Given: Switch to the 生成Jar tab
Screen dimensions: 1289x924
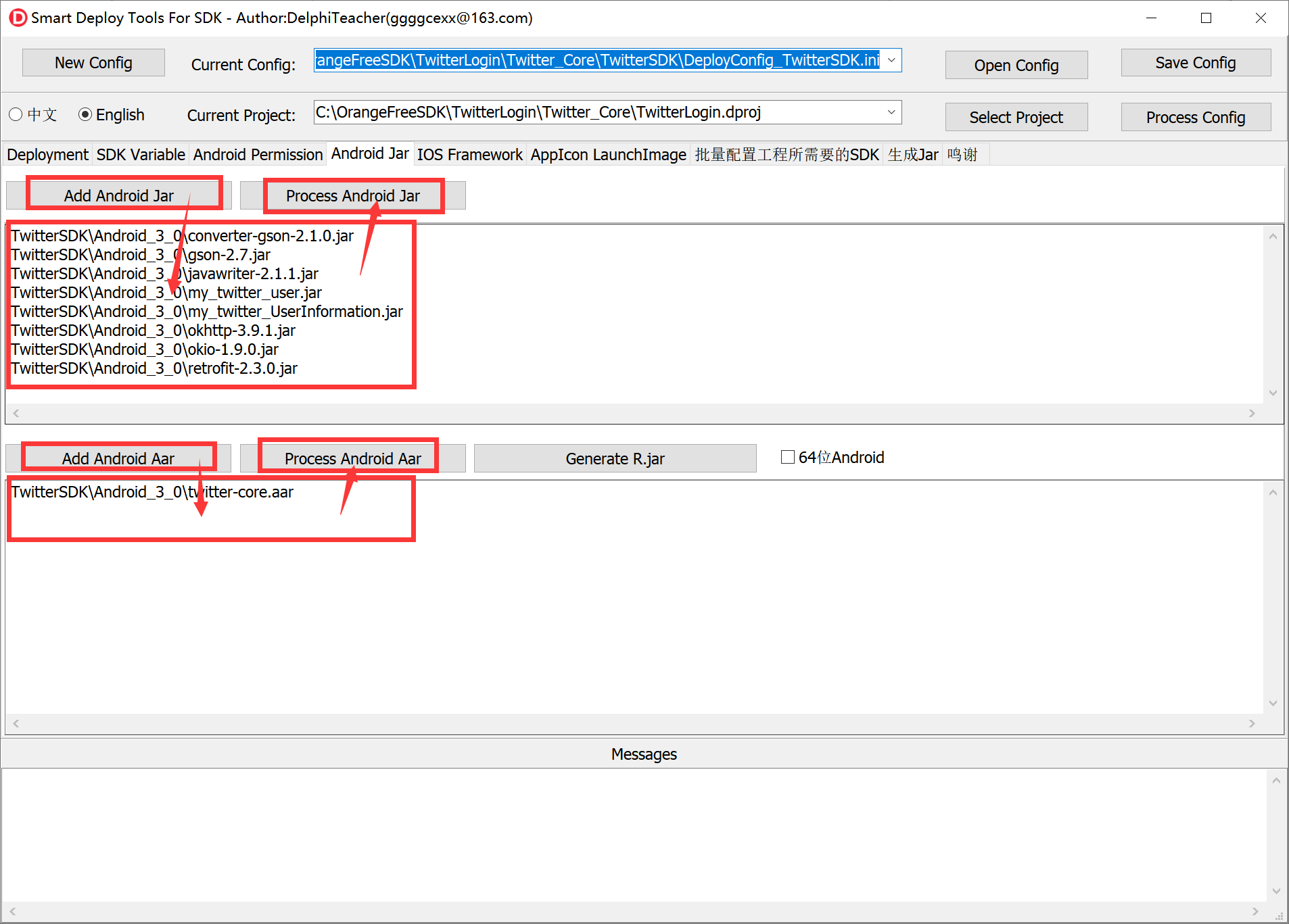Looking at the screenshot, I should [912, 155].
